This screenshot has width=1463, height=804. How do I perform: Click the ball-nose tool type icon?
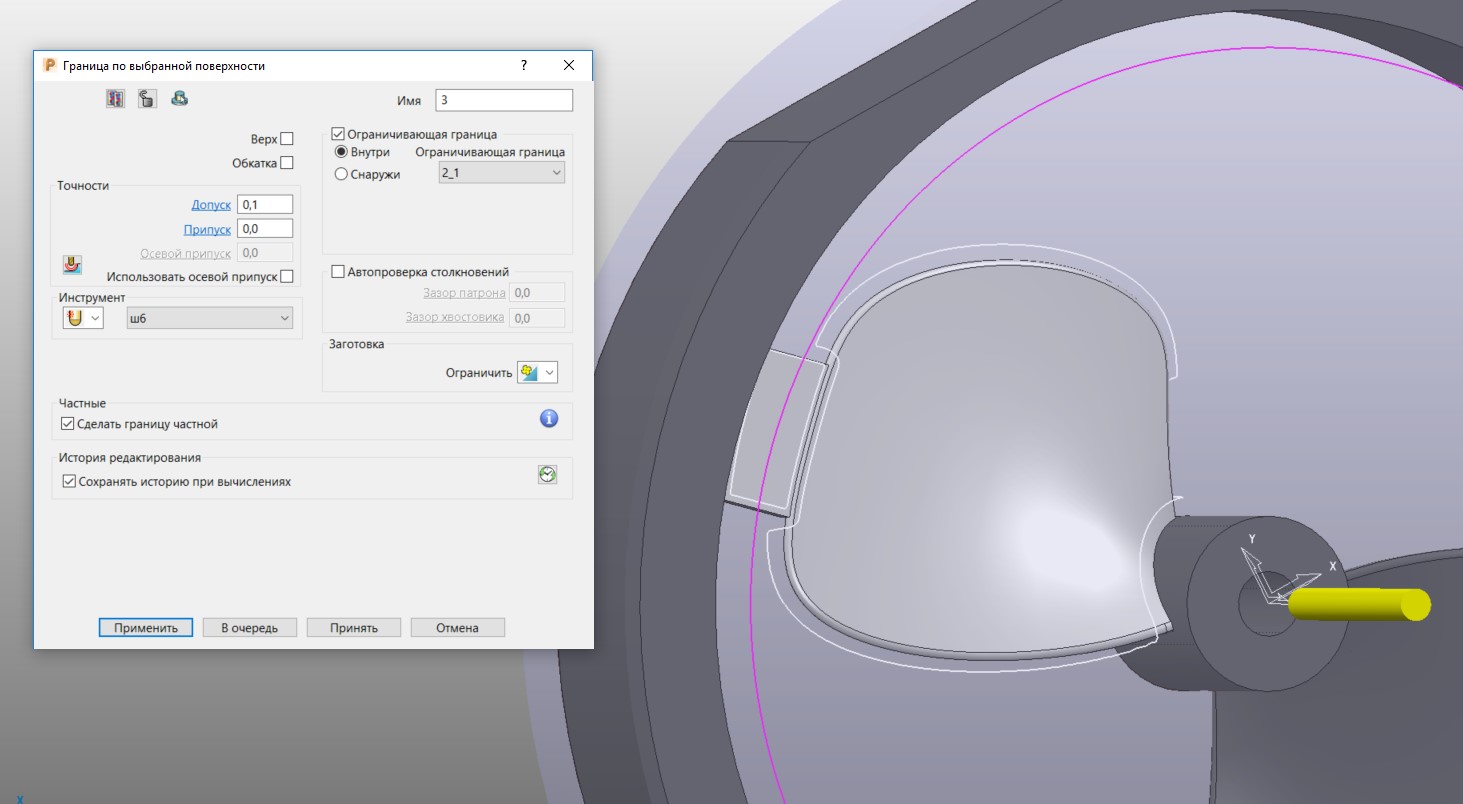tap(73, 318)
